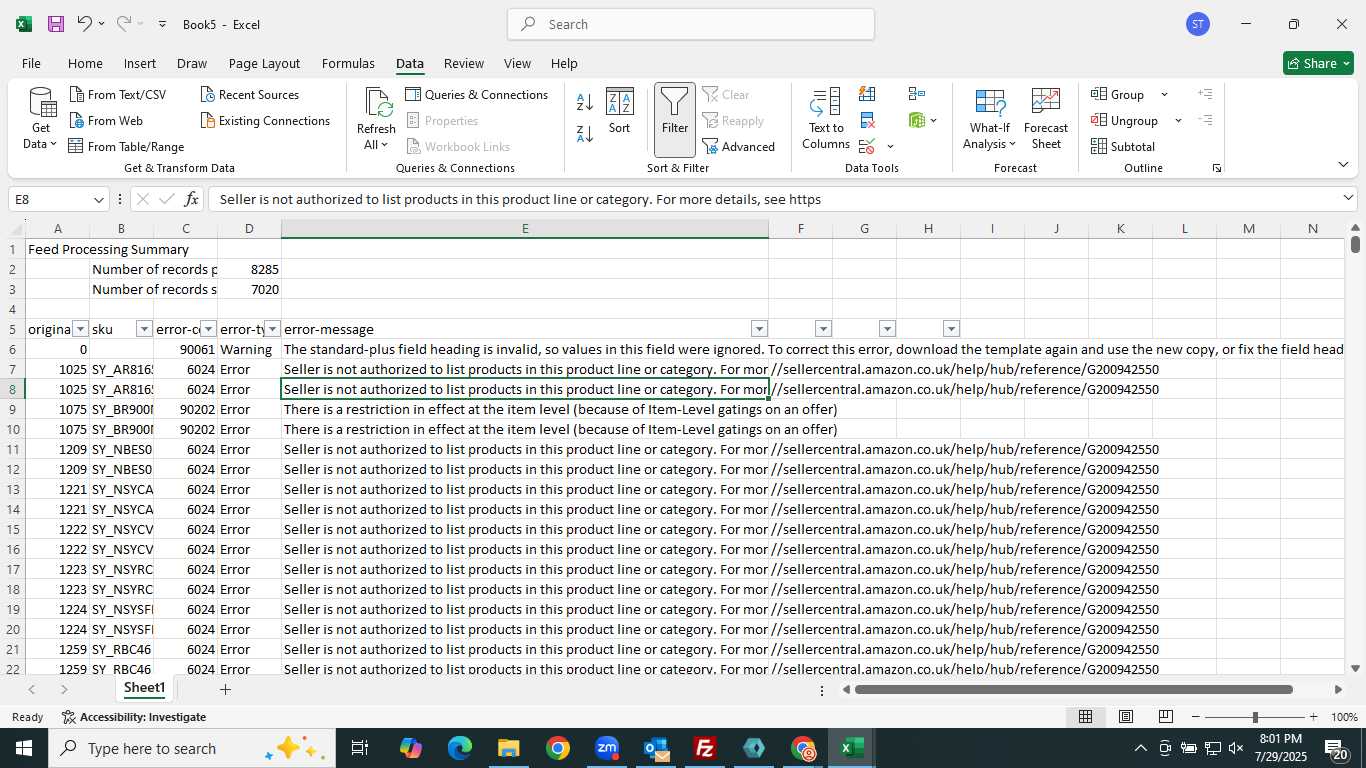Select From Table/Range option

[x=126, y=146]
